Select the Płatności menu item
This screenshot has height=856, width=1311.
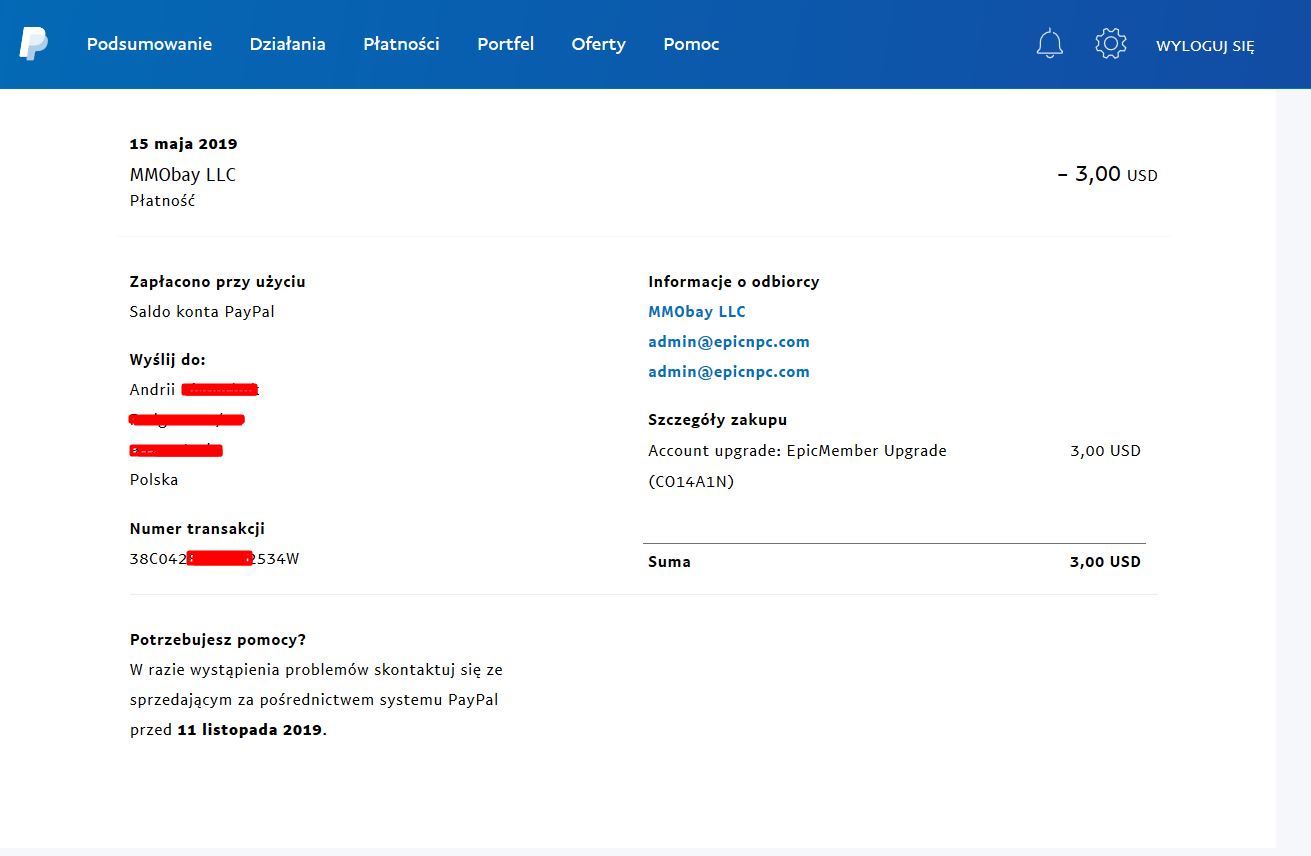(x=401, y=44)
